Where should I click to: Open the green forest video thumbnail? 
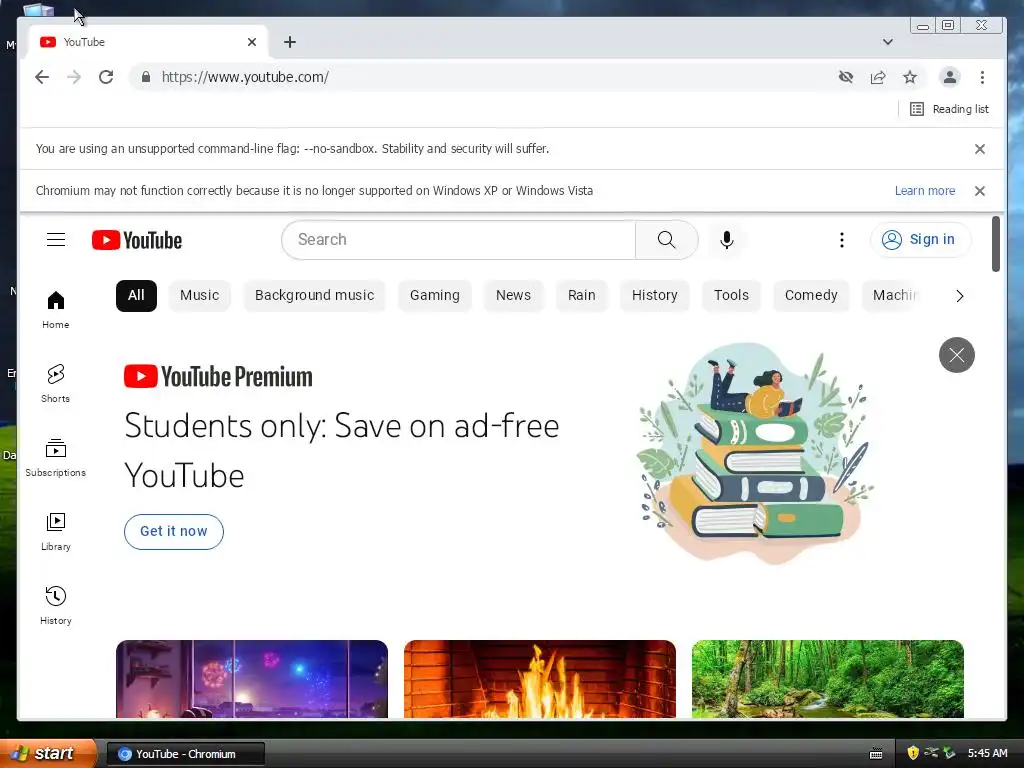coord(827,679)
